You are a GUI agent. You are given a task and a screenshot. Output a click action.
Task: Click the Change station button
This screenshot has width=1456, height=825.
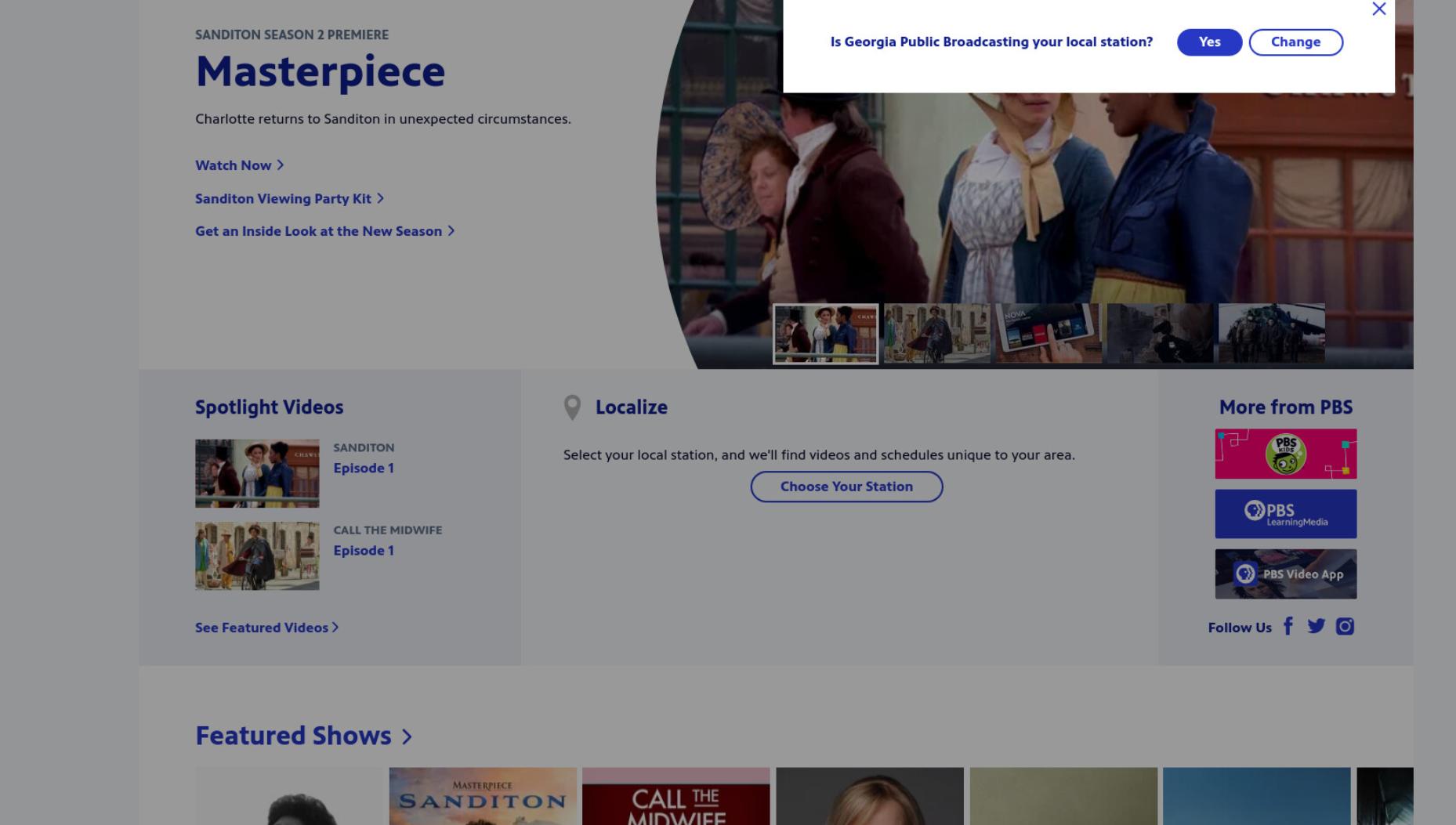pos(1295,42)
